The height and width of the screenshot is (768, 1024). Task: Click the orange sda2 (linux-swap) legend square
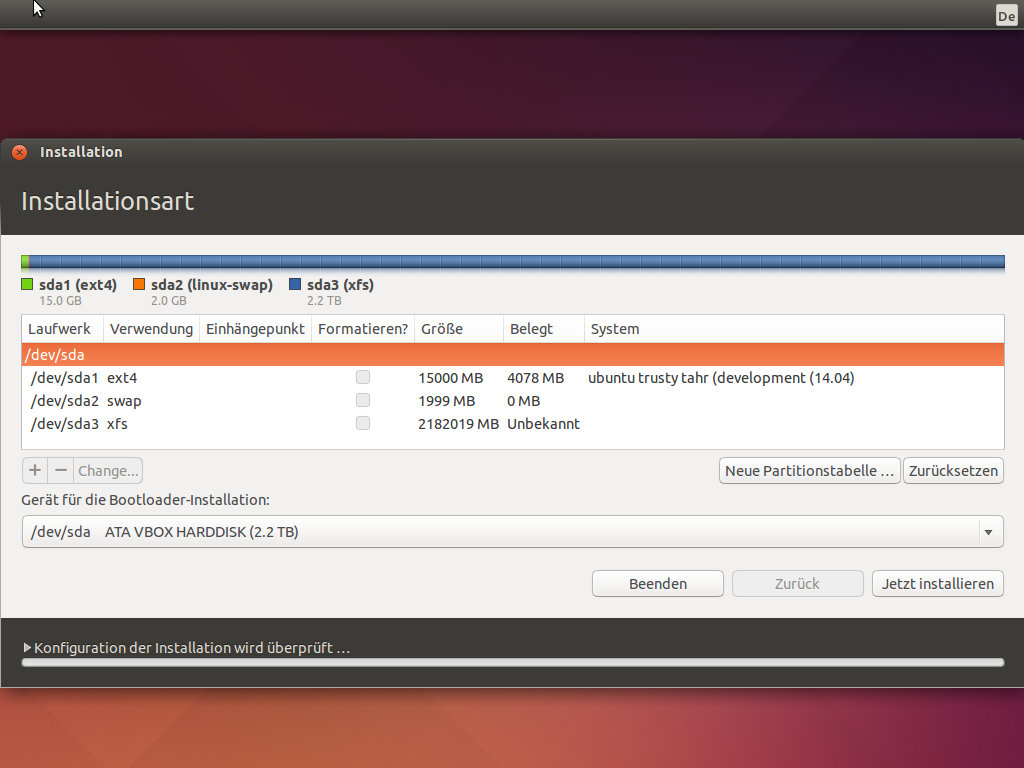[139, 285]
